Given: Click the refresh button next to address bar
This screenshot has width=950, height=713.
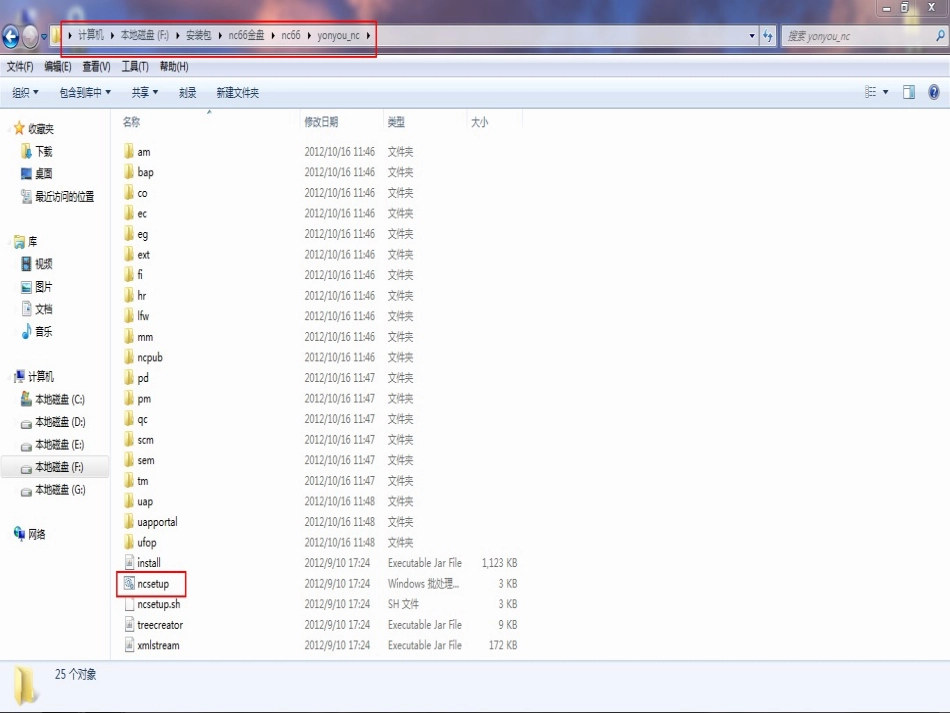Looking at the screenshot, I should (768, 36).
